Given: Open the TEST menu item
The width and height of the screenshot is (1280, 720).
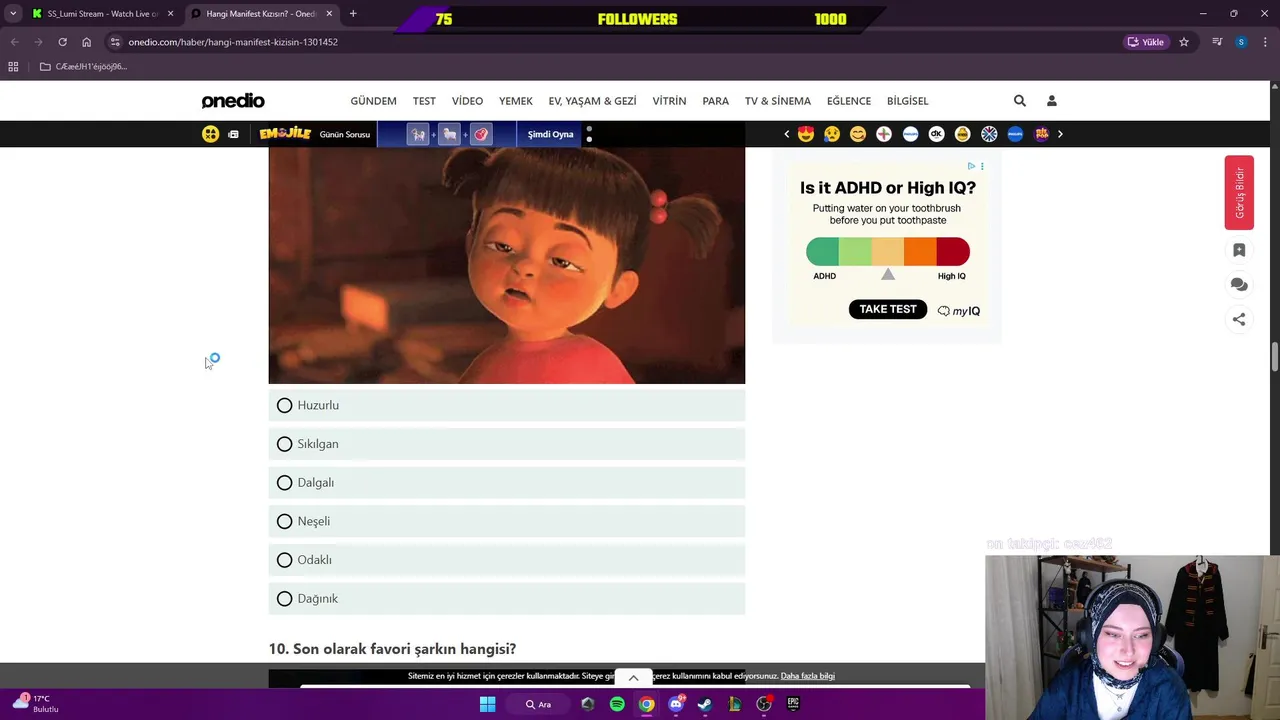Looking at the screenshot, I should (424, 101).
